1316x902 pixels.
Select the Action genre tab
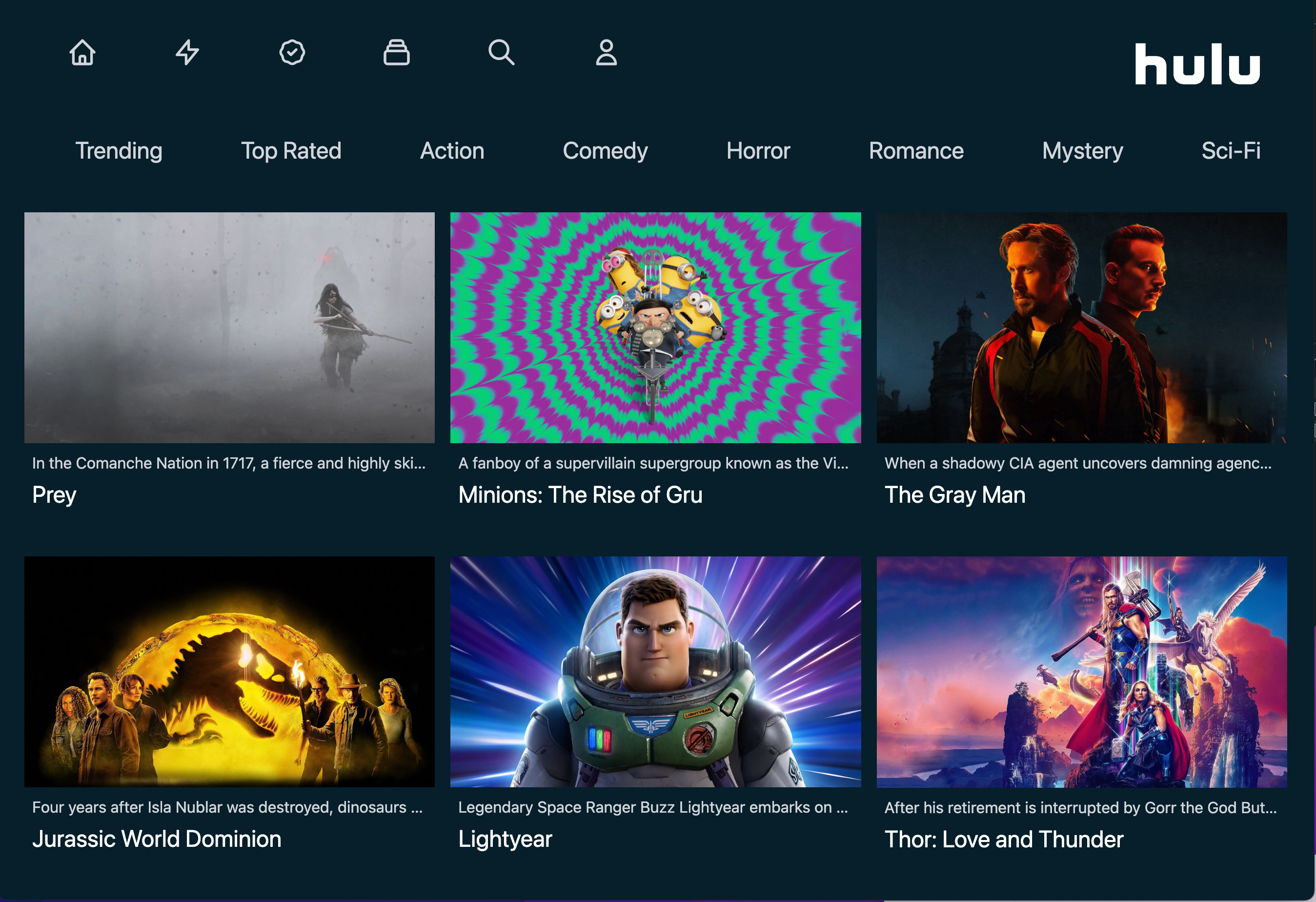point(452,151)
